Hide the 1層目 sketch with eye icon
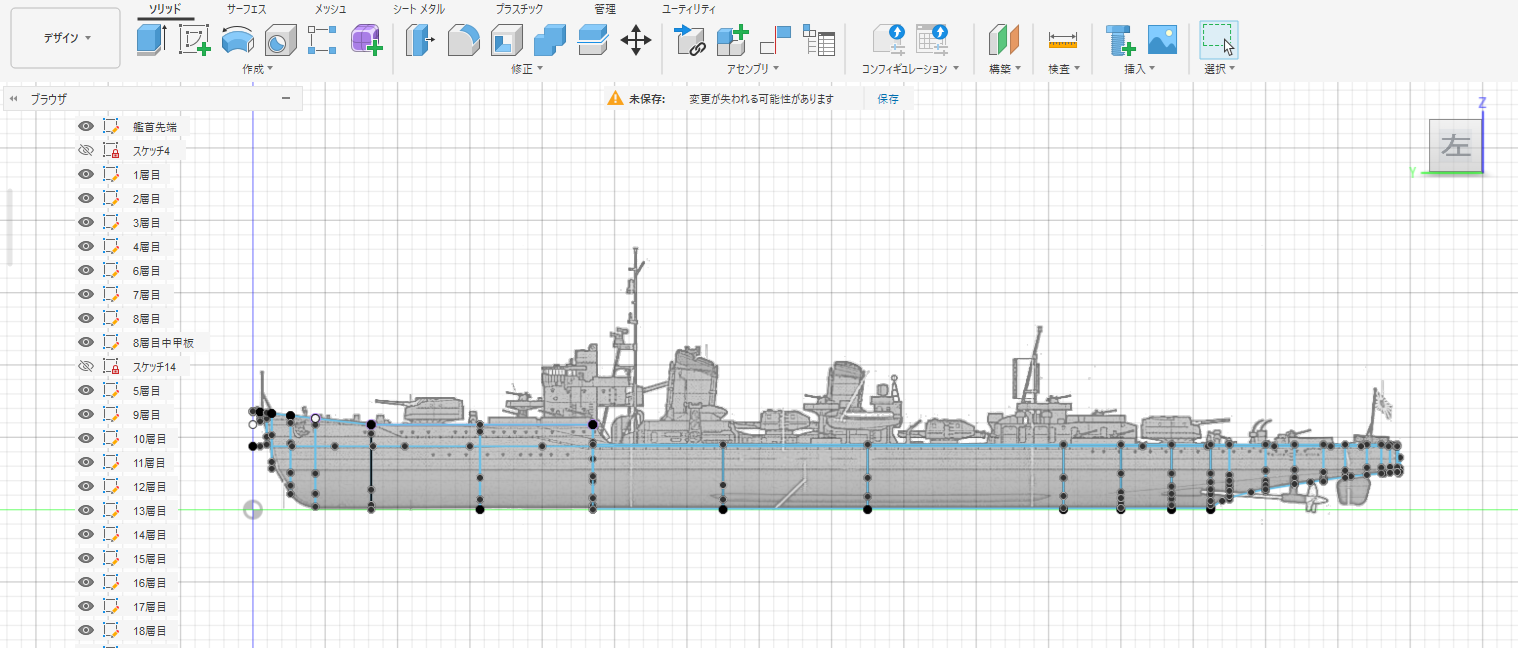This screenshot has height=648, width=1518. (86, 175)
